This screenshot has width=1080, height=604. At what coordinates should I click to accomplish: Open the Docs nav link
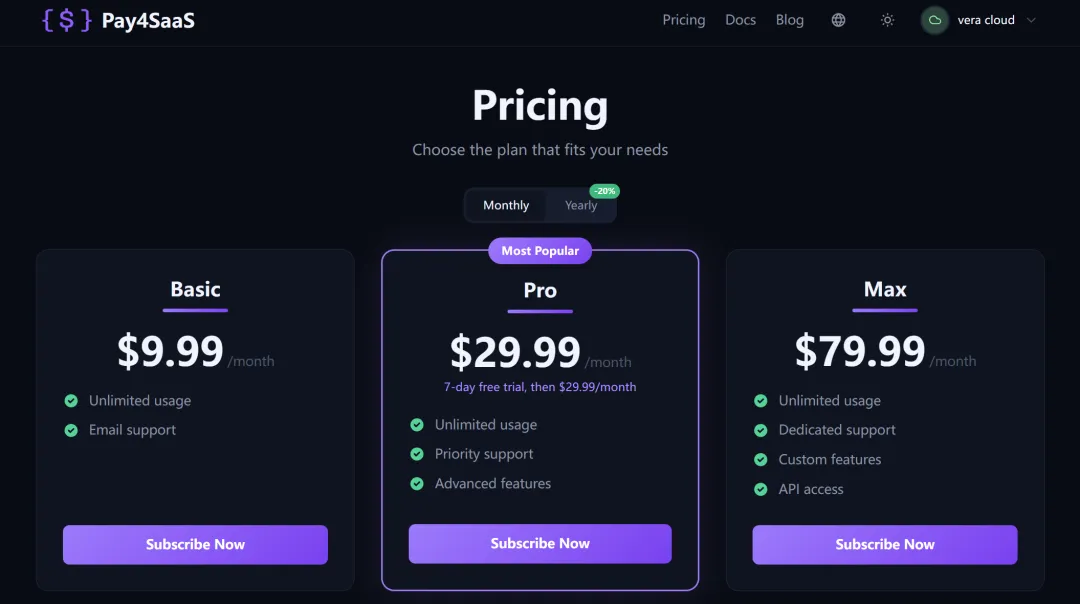tap(740, 20)
